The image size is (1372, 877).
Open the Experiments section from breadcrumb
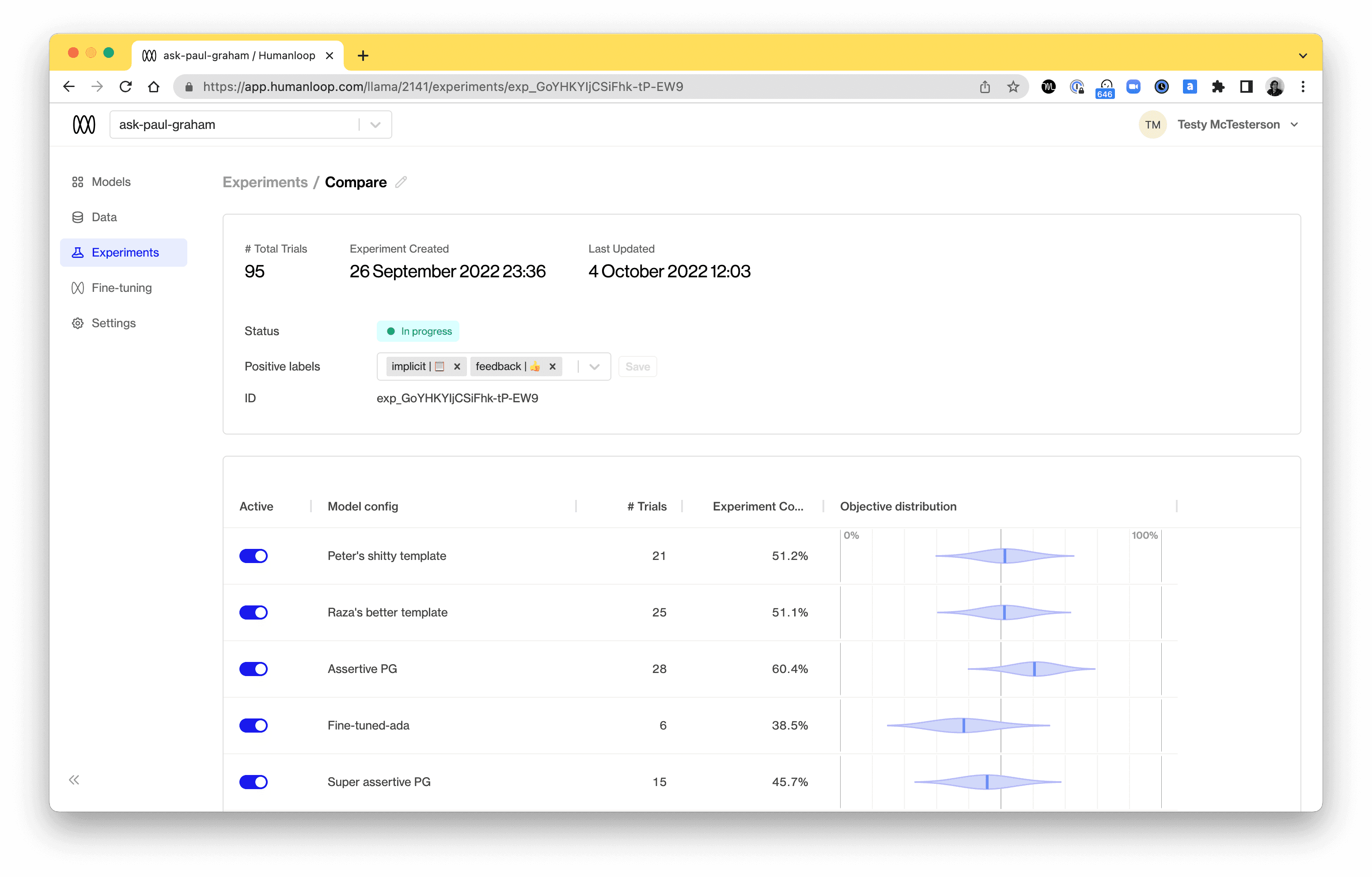pyautogui.click(x=265, y=182)
